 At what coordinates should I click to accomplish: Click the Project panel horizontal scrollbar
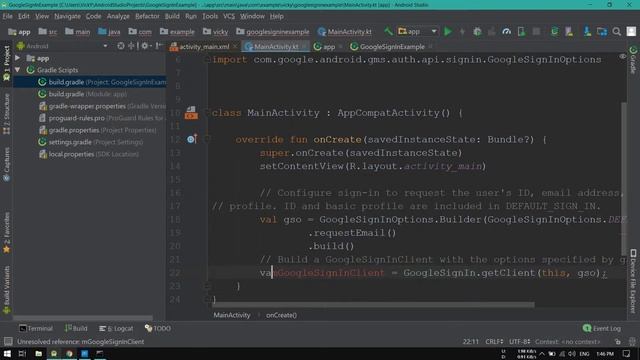pyautogui.click(x=83, y=317)
